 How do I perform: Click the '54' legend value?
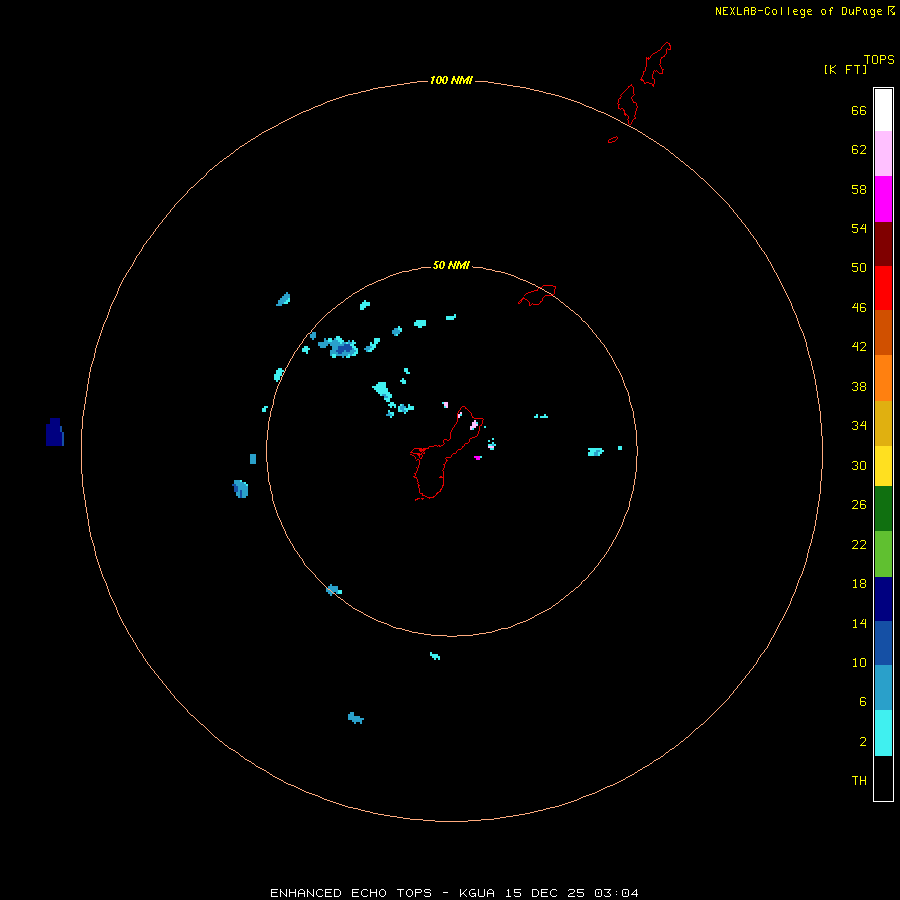[859, 228]
